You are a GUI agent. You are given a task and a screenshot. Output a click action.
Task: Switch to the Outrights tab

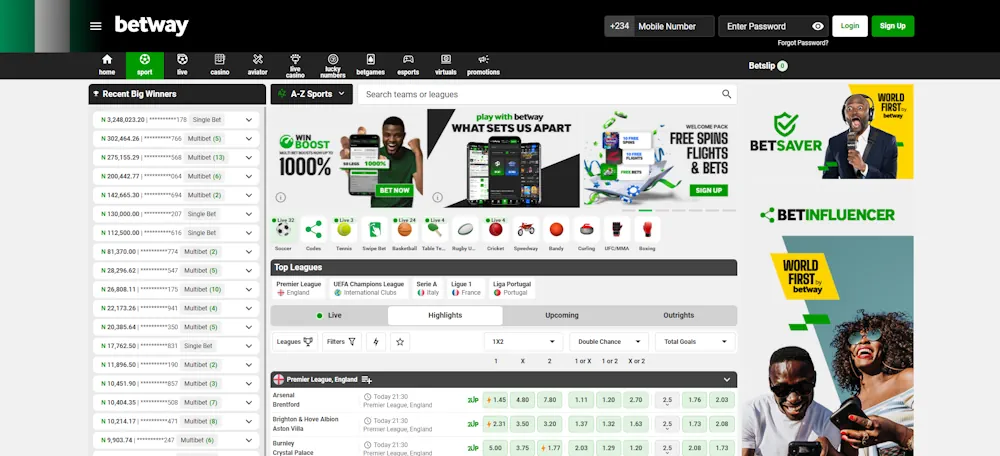(x=679, y=315)
